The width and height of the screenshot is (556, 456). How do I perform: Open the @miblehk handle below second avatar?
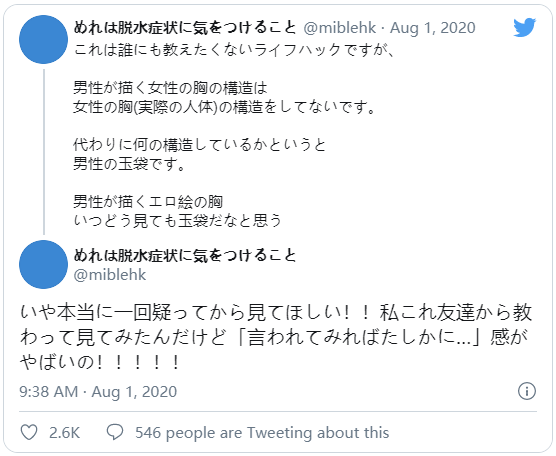pyautogui.click(x=110, y=275)
